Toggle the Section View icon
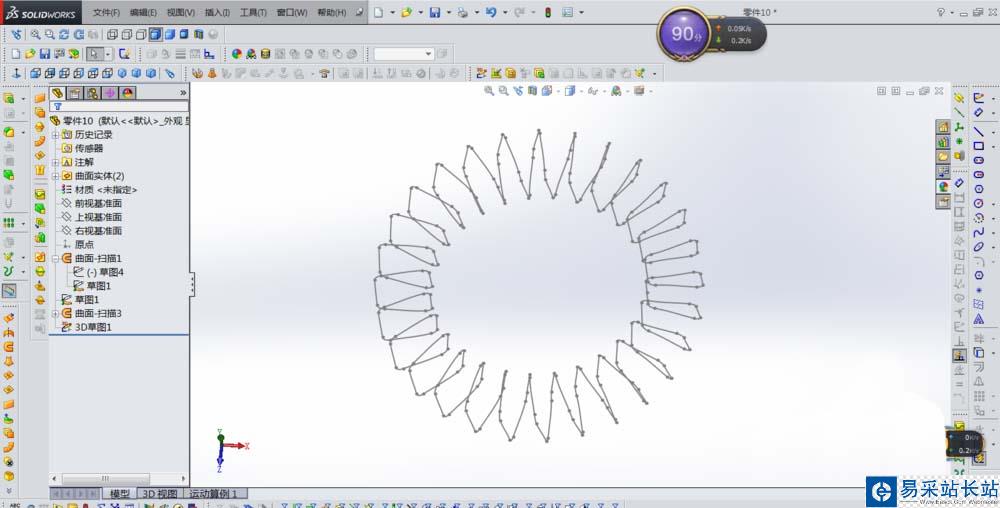This screenshot has height=508, width=1000. (x=198, y=34)
